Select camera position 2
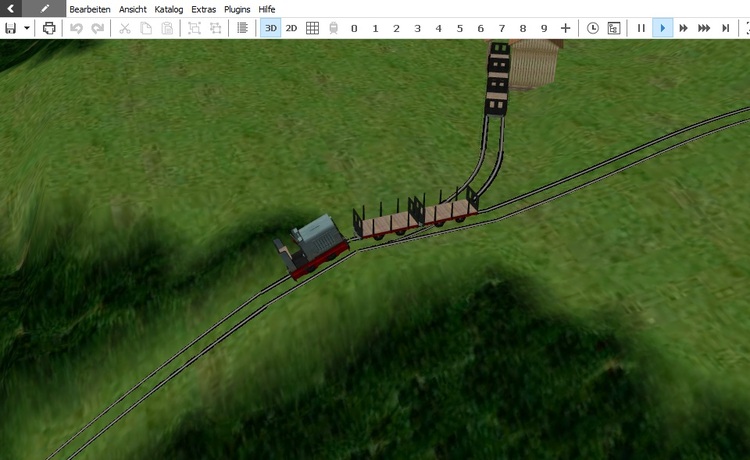 [x=397, y=29]
